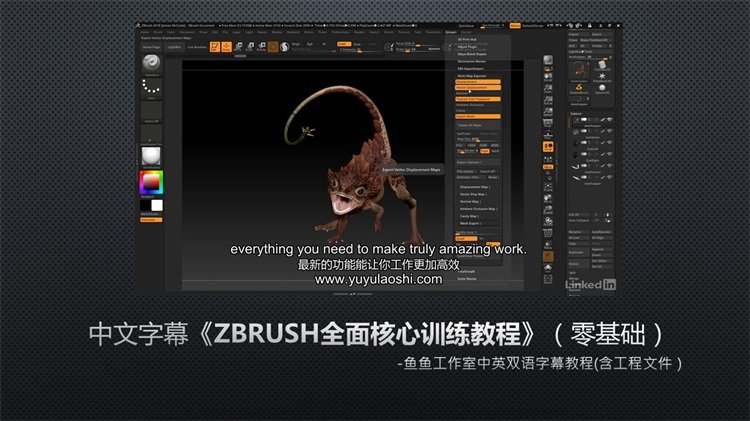Image resolution: width=750 pixels, height=421 pixels.
Task: Select the Scale mode icon in top toolbar
Action: [249, 46]
